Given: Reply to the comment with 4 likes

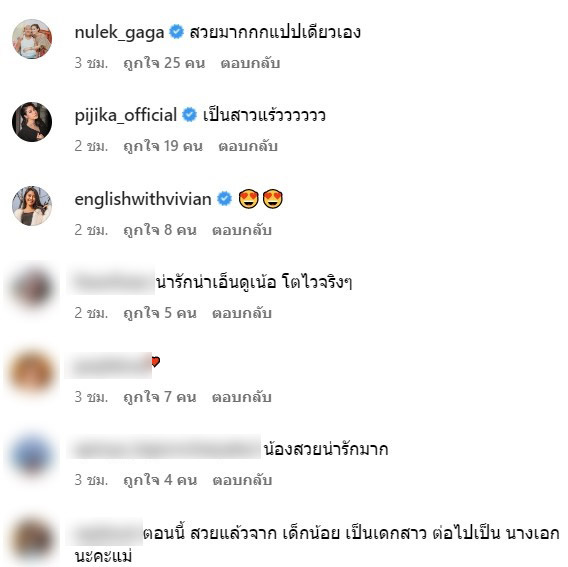Looking at the screenshot, I should tap(242, 480).
